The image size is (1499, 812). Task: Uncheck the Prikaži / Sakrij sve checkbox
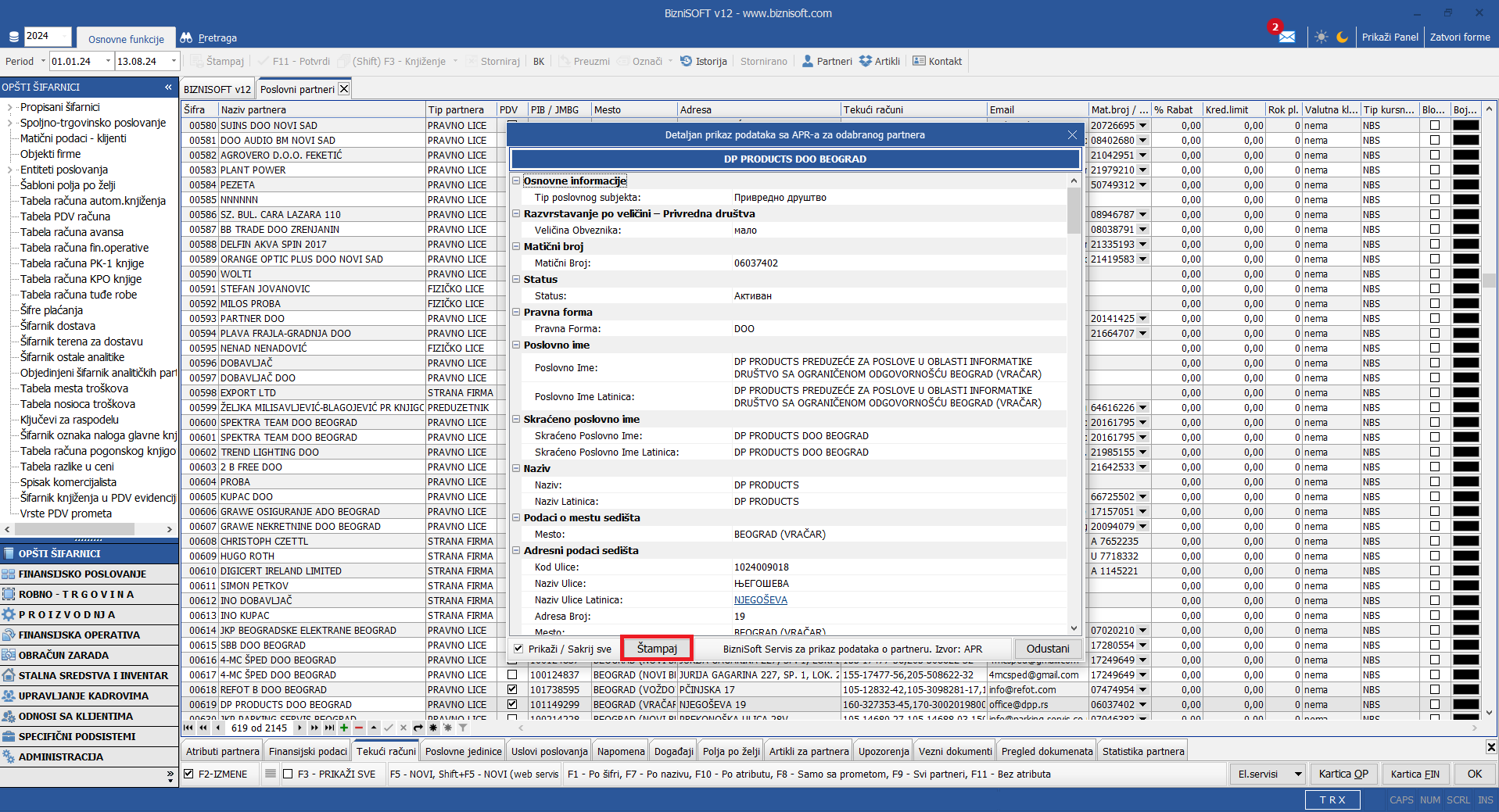coord(518,649)
